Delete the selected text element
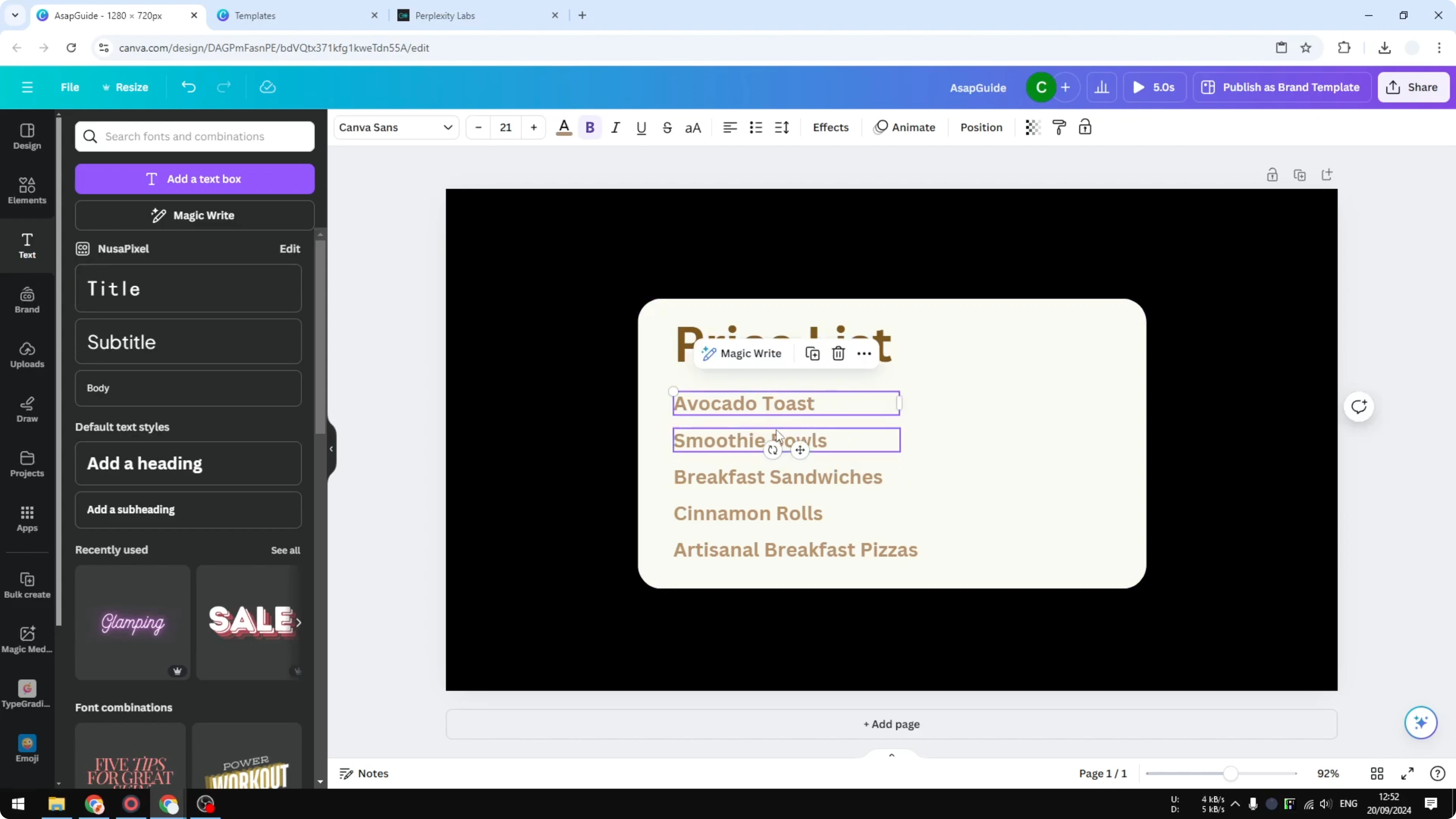The height and width of the screenshot is (819, 1456). coord(838,354)
